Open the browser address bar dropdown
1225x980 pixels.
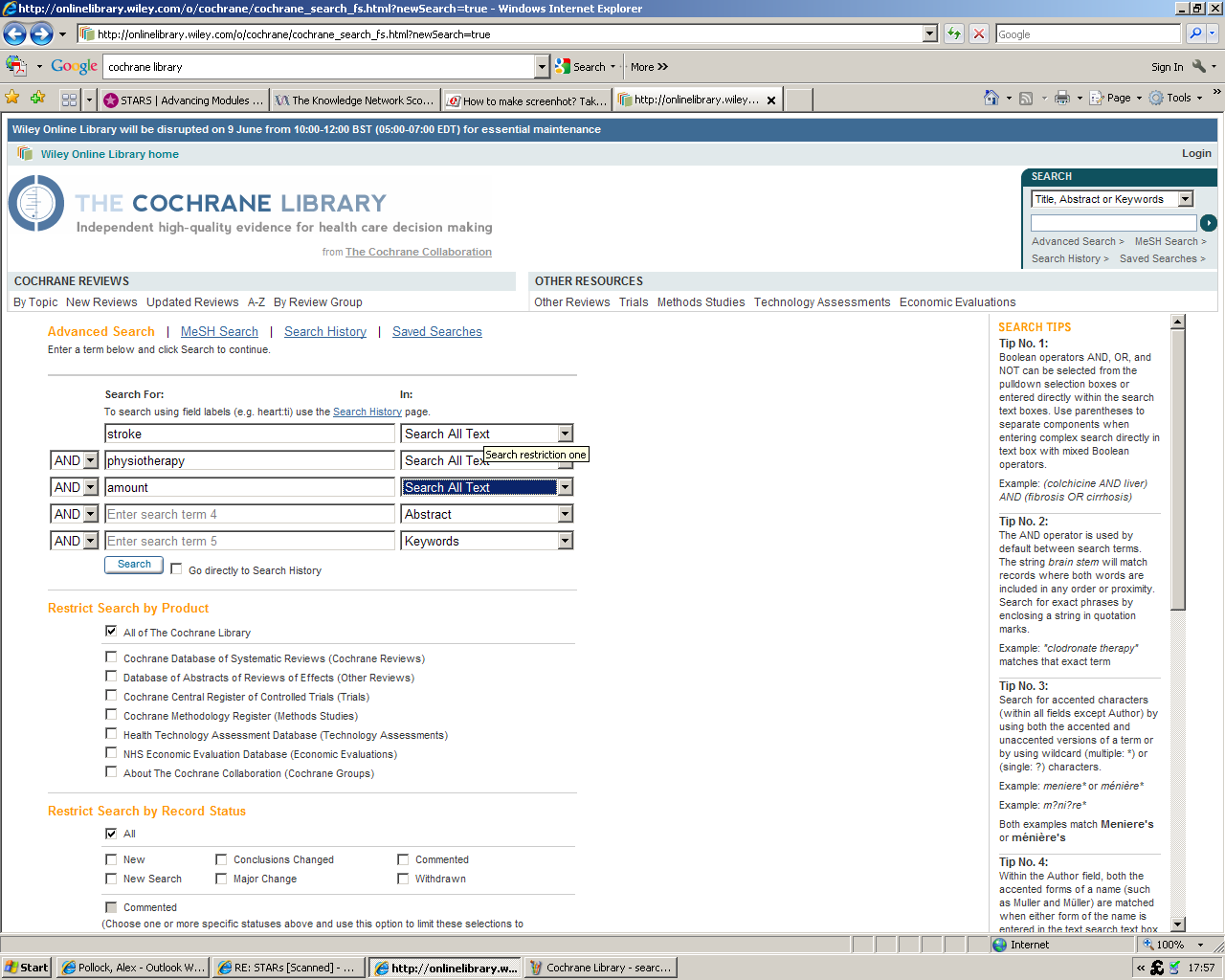pos(929,33)
